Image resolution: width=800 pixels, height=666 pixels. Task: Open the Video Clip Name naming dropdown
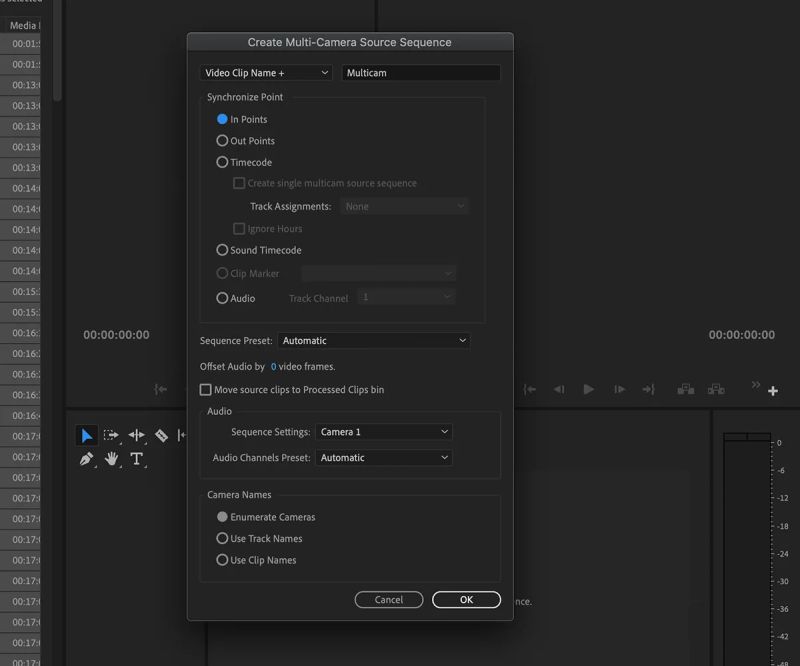265,72
